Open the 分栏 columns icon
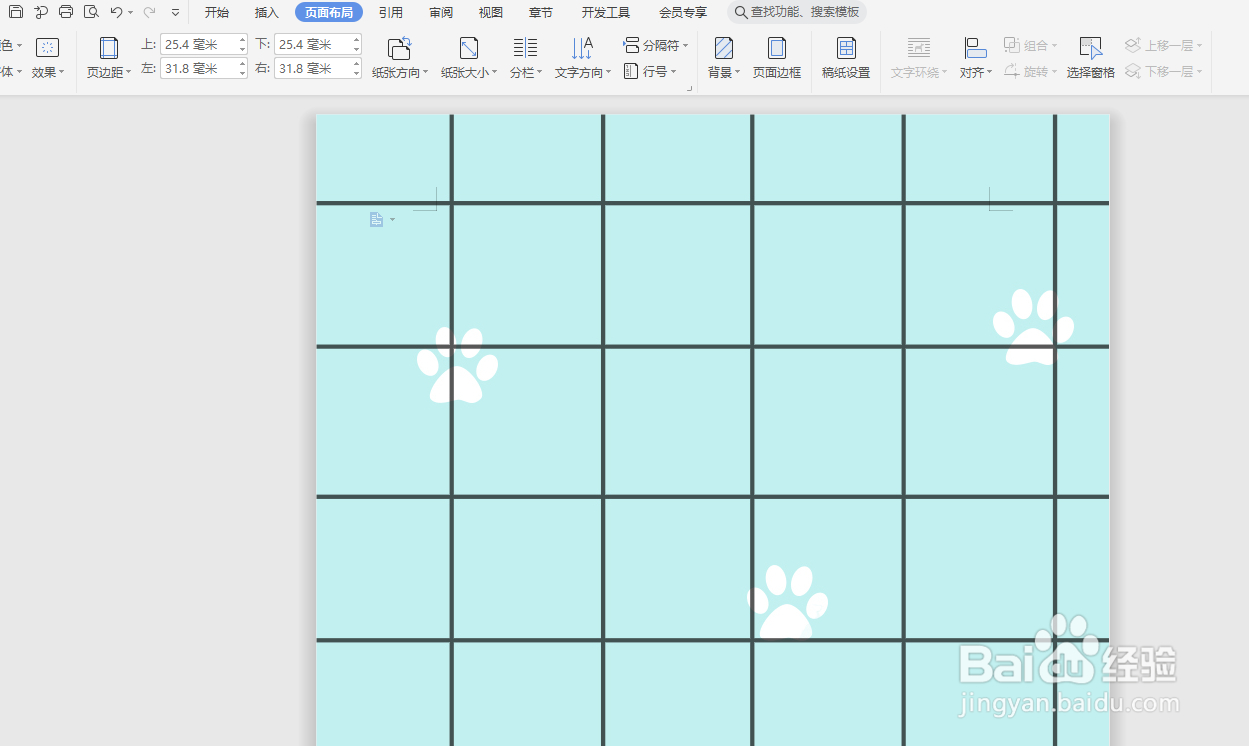The width and height of the screenshot is (1249, 746). pos(525,48)
